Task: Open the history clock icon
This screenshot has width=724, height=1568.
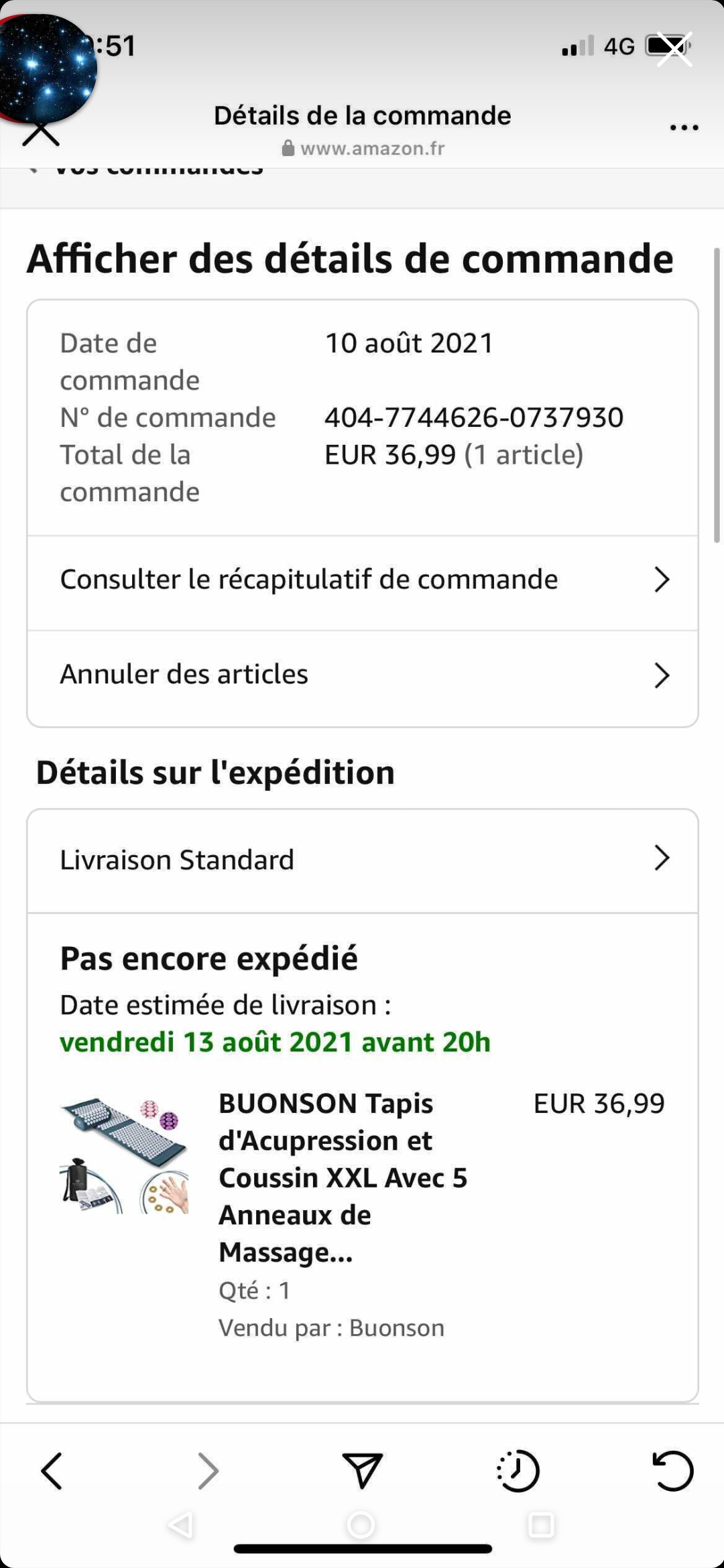Action: (518, 1471)
